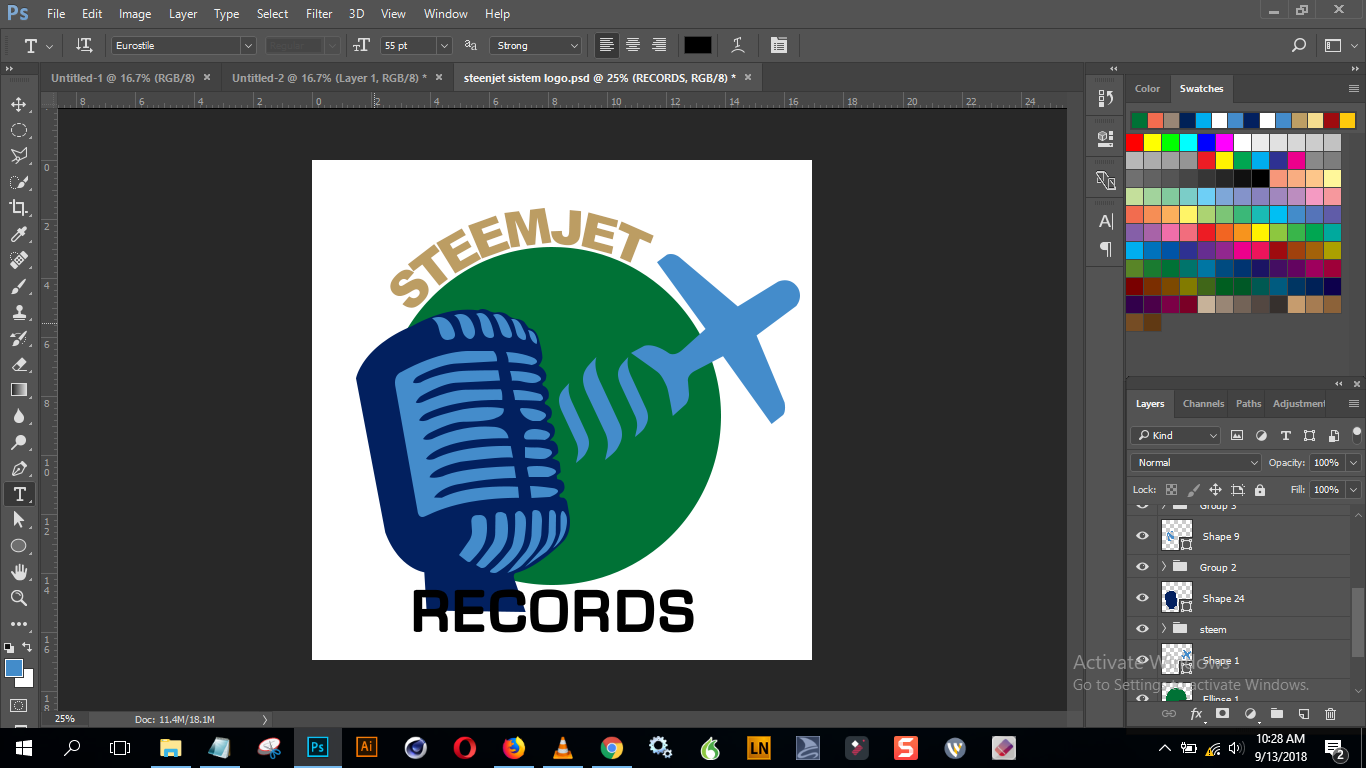Open the Paragraph panel icon in side strip
This screenshot has width=1366, height=768.
click(x=1106, y=248)
